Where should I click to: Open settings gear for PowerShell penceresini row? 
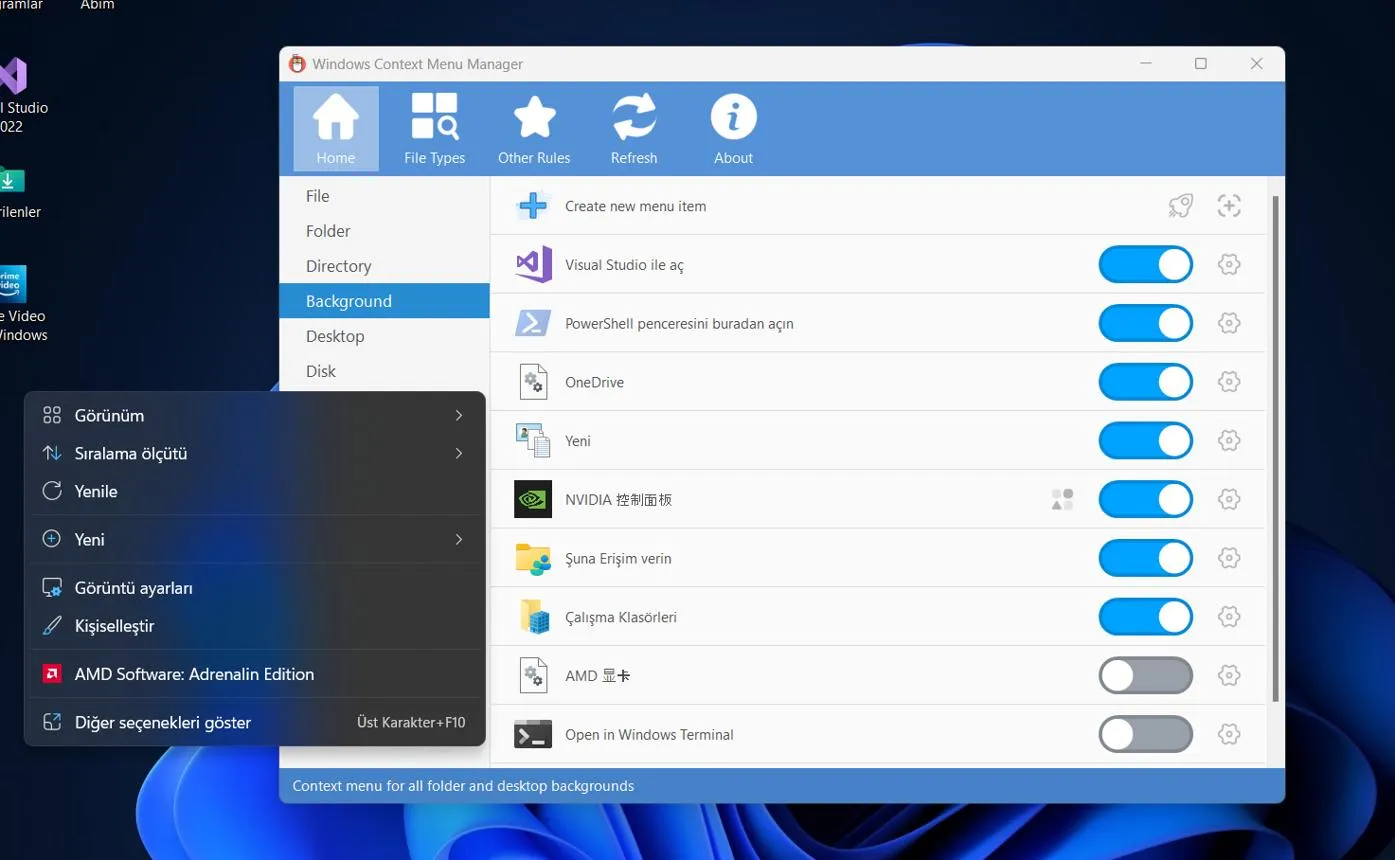1229,323
